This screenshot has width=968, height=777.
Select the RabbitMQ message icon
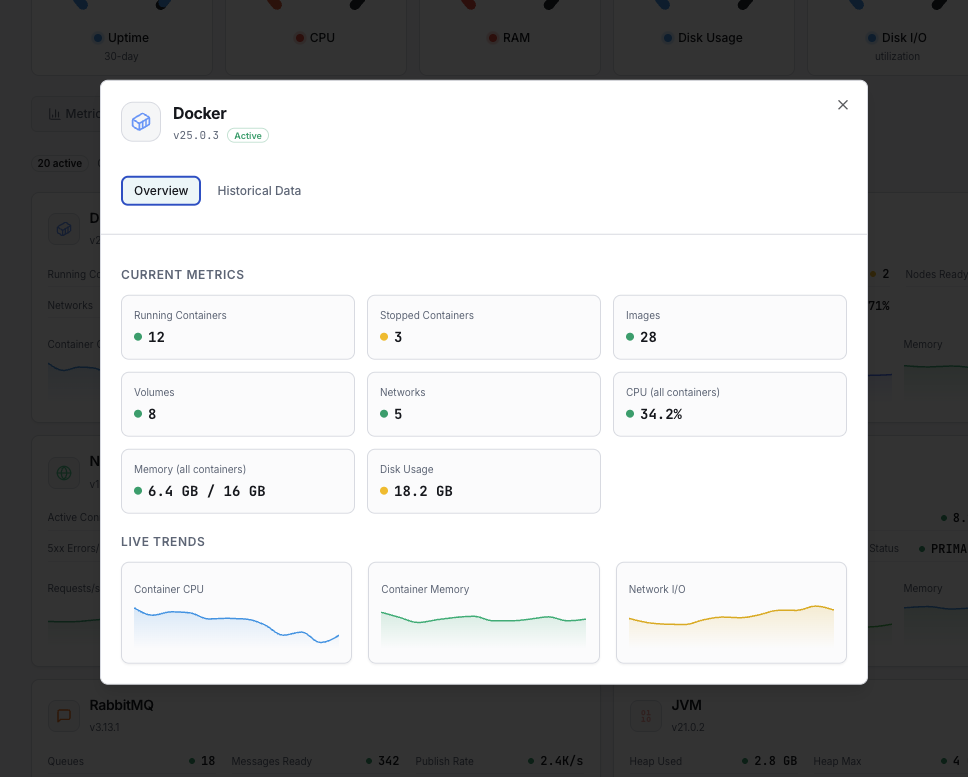point(63,716)
